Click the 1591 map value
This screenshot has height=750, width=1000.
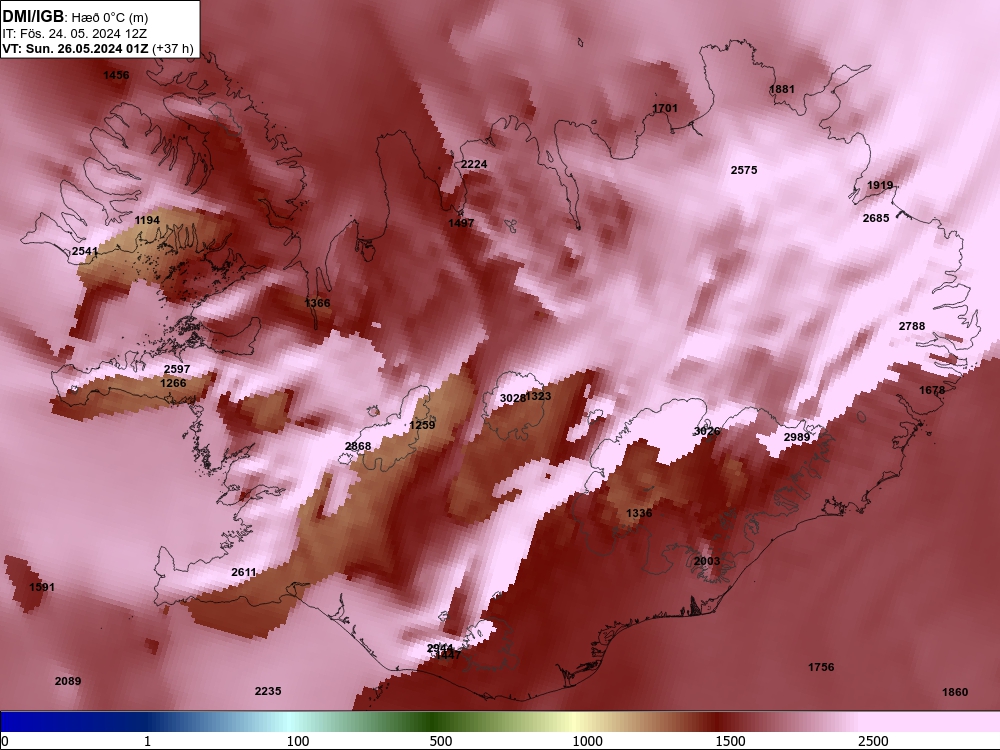coord(42,587)
